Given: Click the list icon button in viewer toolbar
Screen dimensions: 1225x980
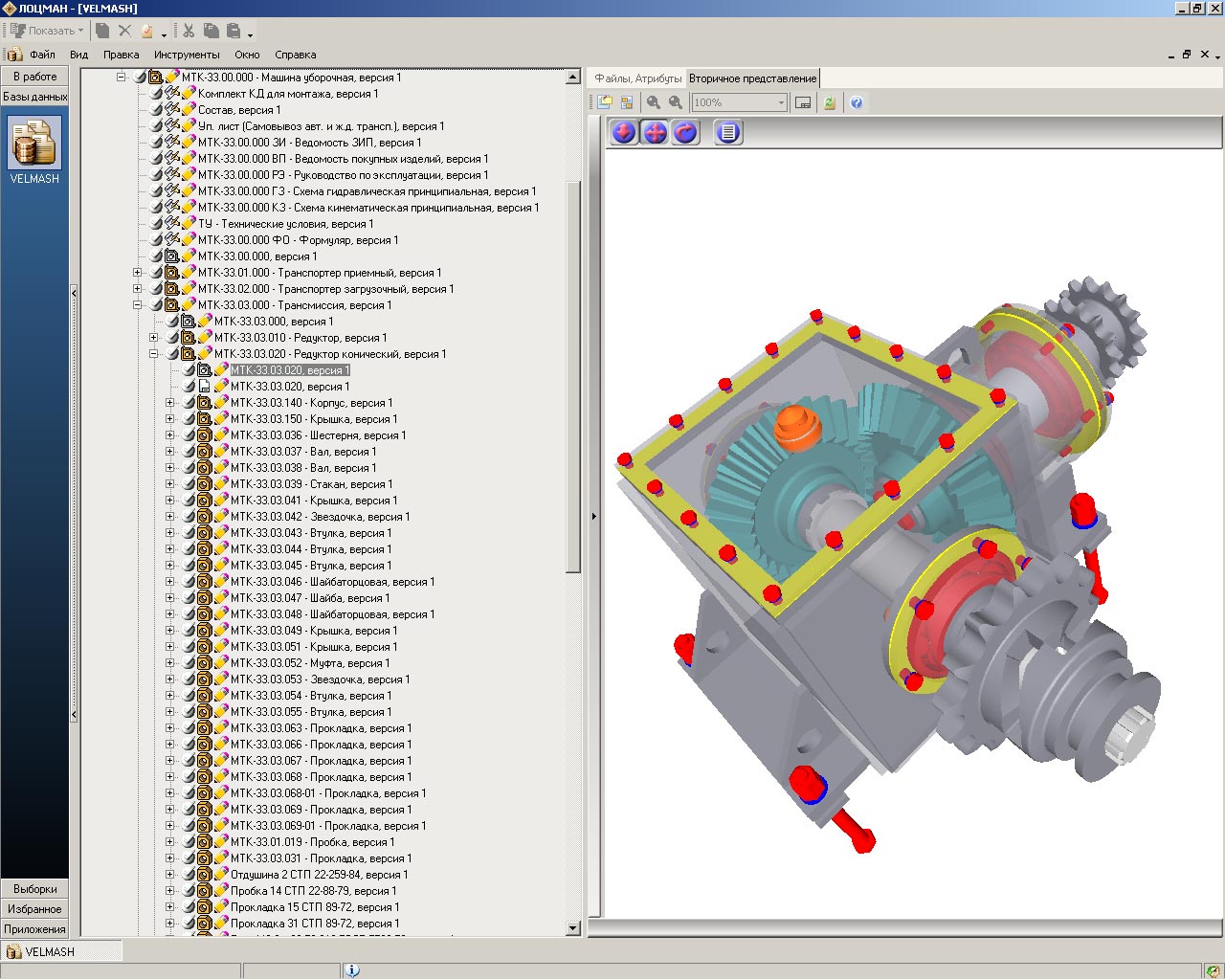Looking at the screenshot, I should 728,133.
